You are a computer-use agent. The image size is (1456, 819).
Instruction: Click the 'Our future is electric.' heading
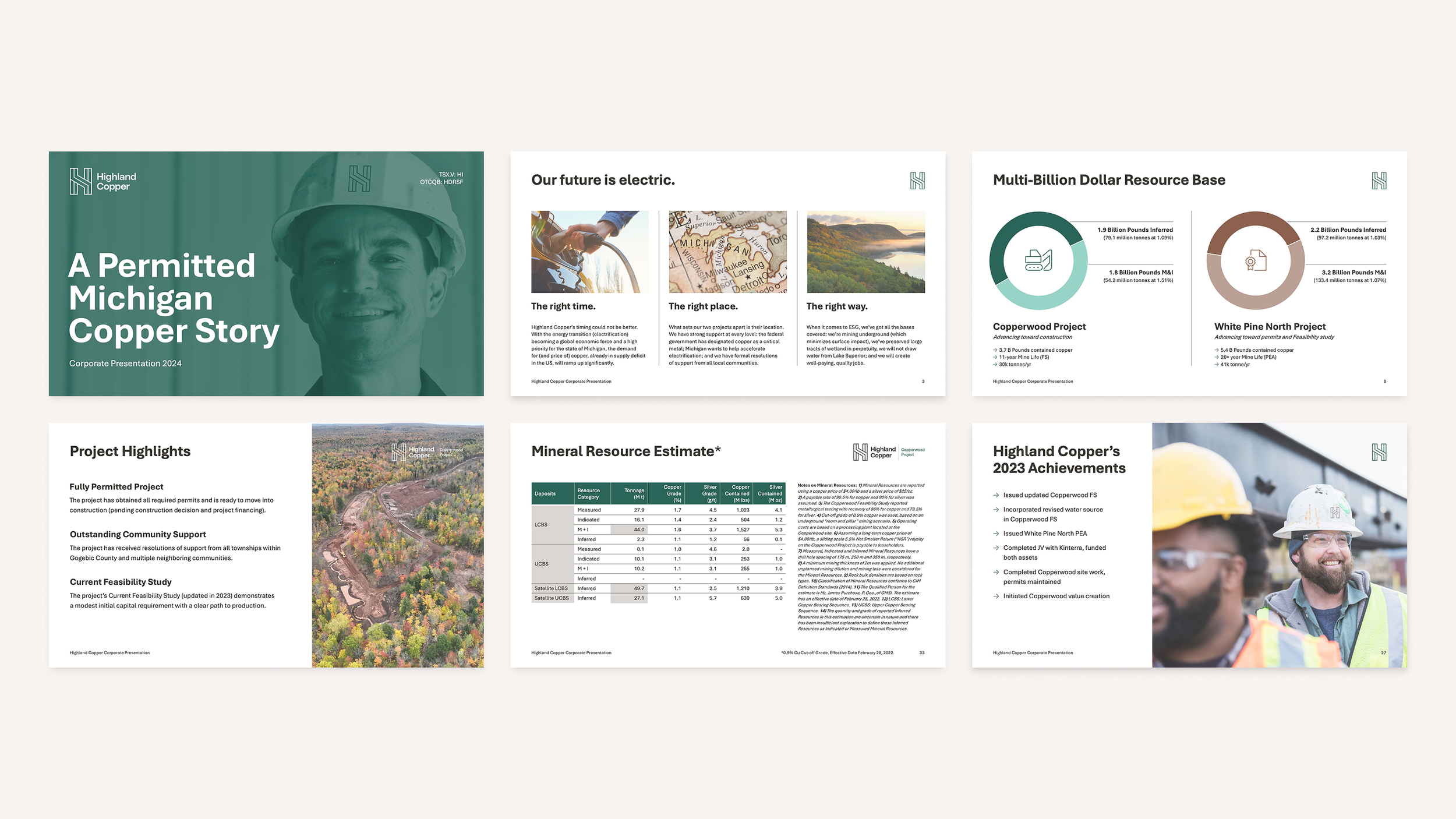(603, 180)
